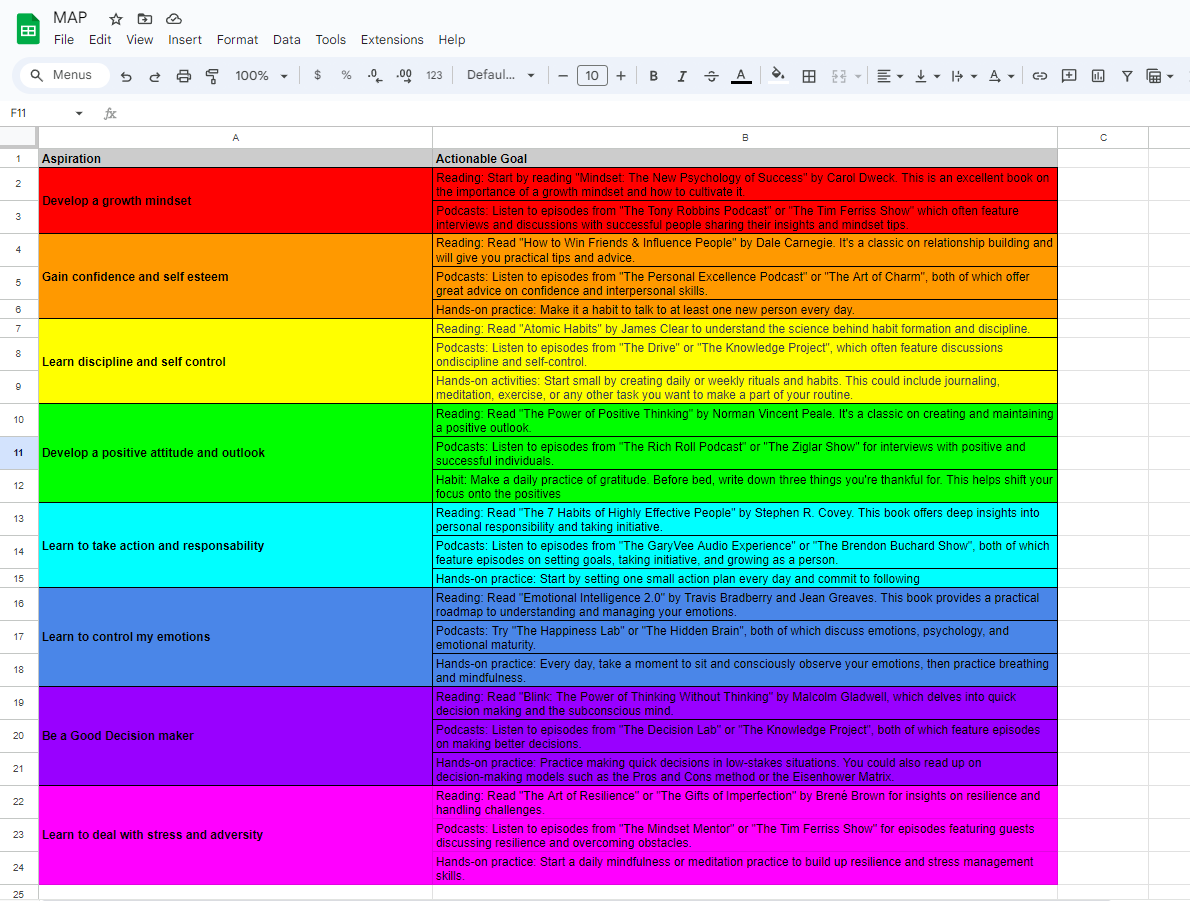Select the 'Actionable Goal' header cell
Image resolution: width=1190 pixels, height=901 pixels.
pyautogui.click(x=745, y=159)
